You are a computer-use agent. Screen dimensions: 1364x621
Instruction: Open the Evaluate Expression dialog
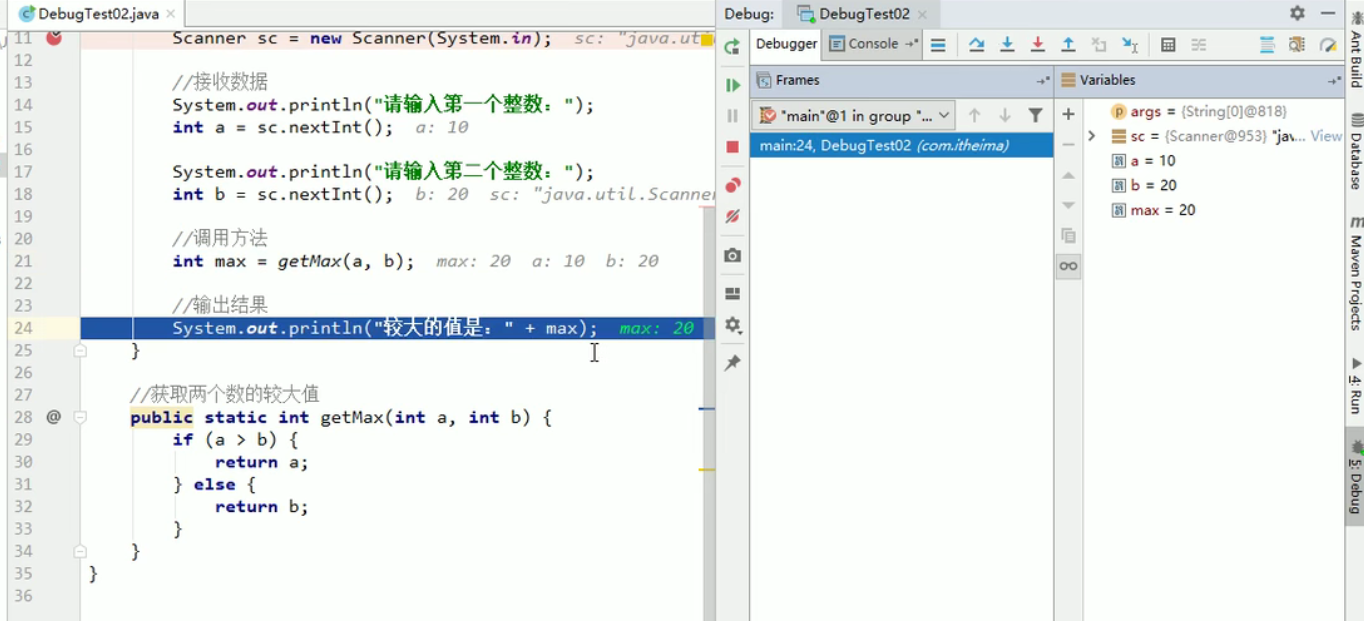(x=1168, y=44)
